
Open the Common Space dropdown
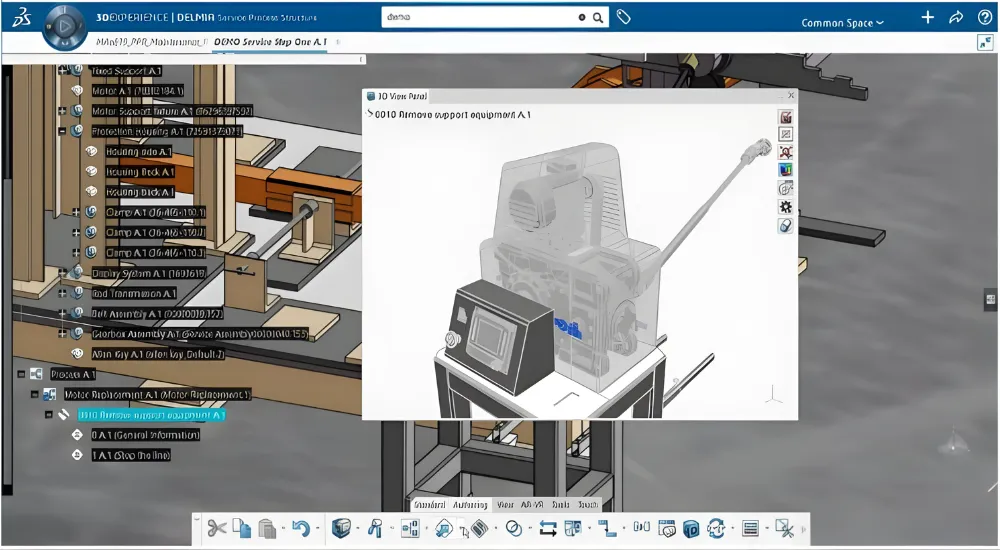[x=842, y=23]
